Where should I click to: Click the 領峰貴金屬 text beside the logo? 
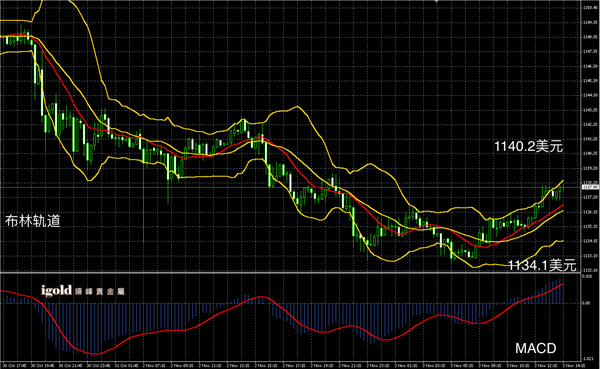click(100, 292)
